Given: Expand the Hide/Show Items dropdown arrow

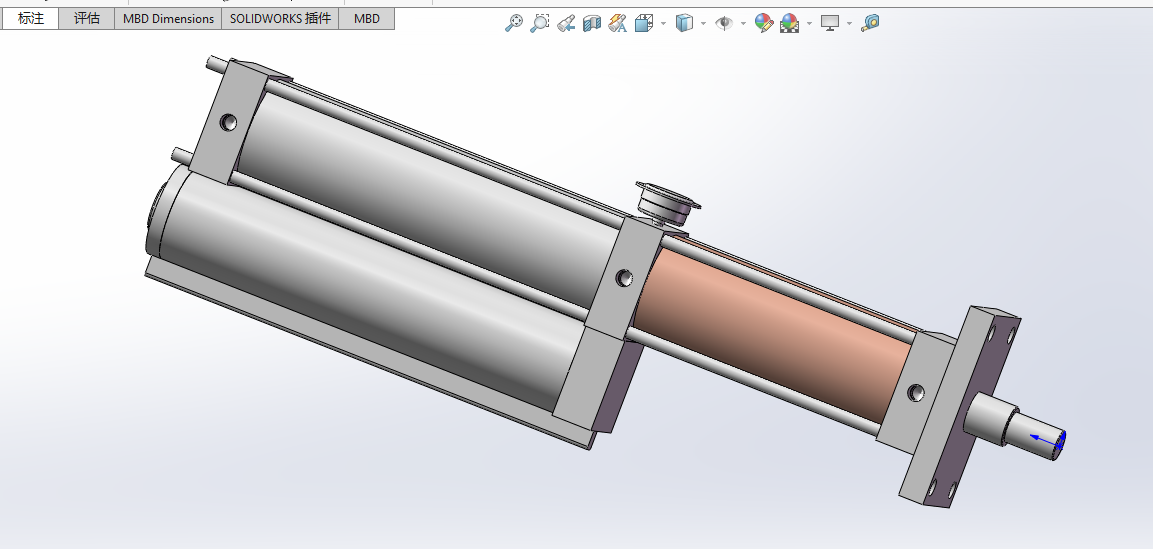Looking at the screenshot, I should click(x=743, y=24).
